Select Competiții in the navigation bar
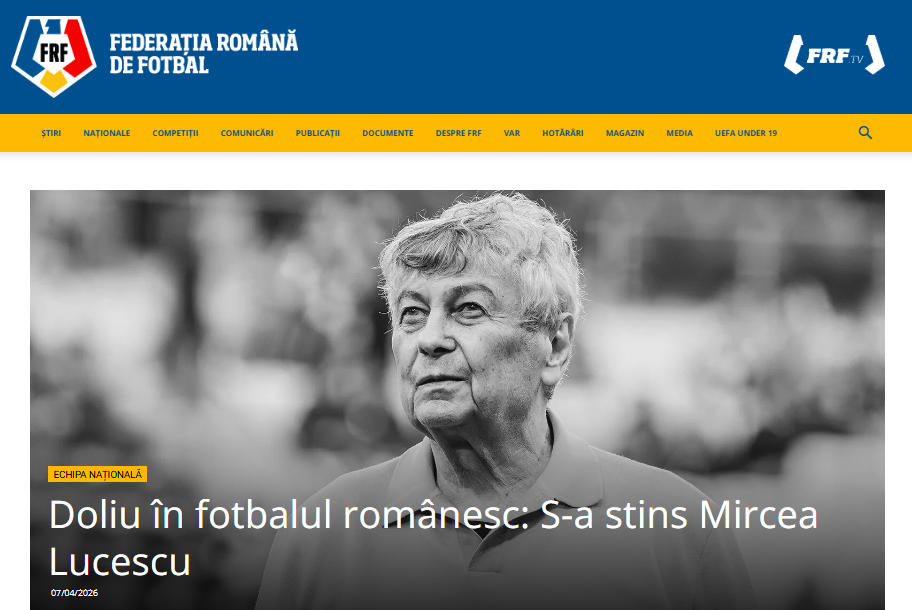This screenshot has height=610, width=912. (175, 133)
